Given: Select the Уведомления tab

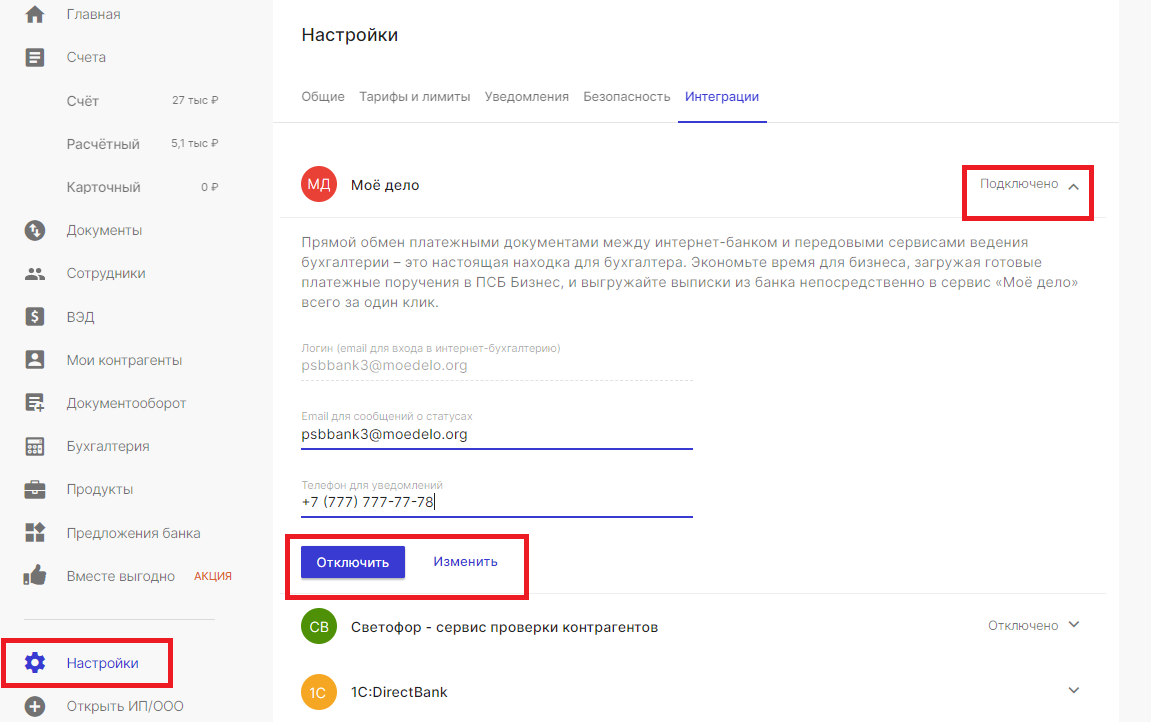Looking at the screenshot, I should click(x=527, y=97).
